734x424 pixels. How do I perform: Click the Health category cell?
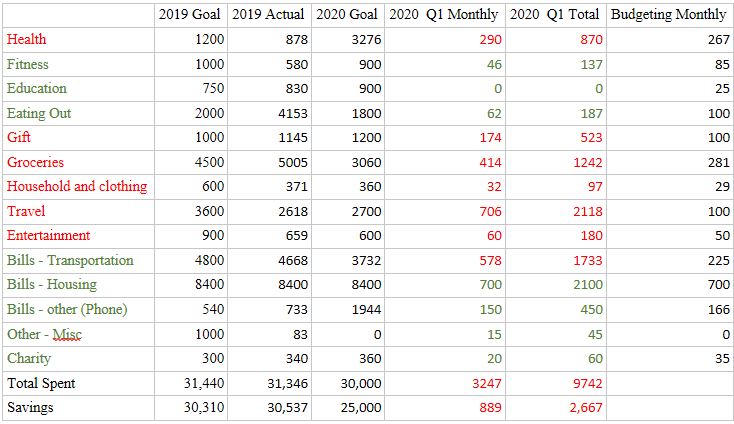(x=27, y=39)
